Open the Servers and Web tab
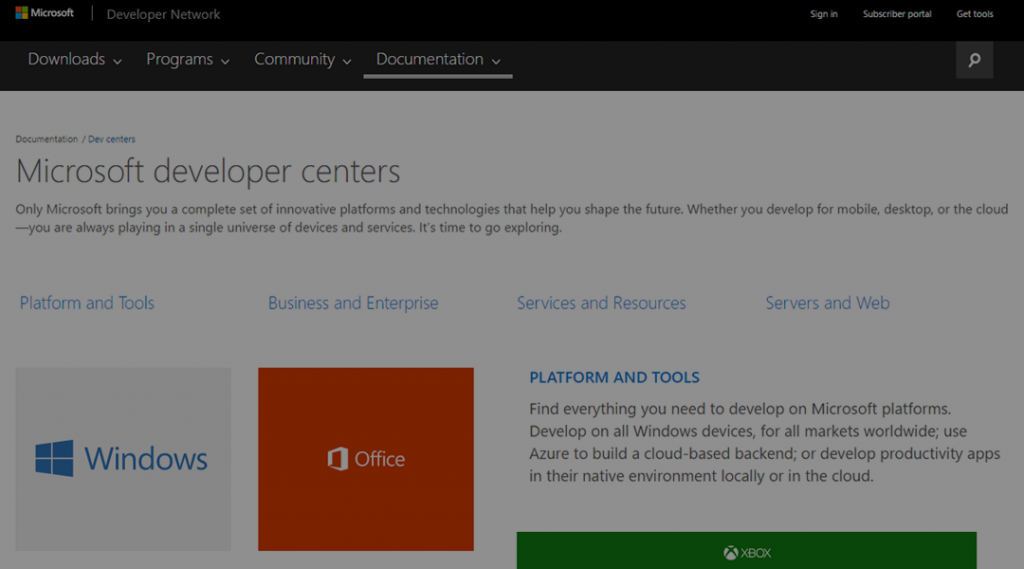The height and width of the screenshot is (569, 1024). tap(827, 303)
